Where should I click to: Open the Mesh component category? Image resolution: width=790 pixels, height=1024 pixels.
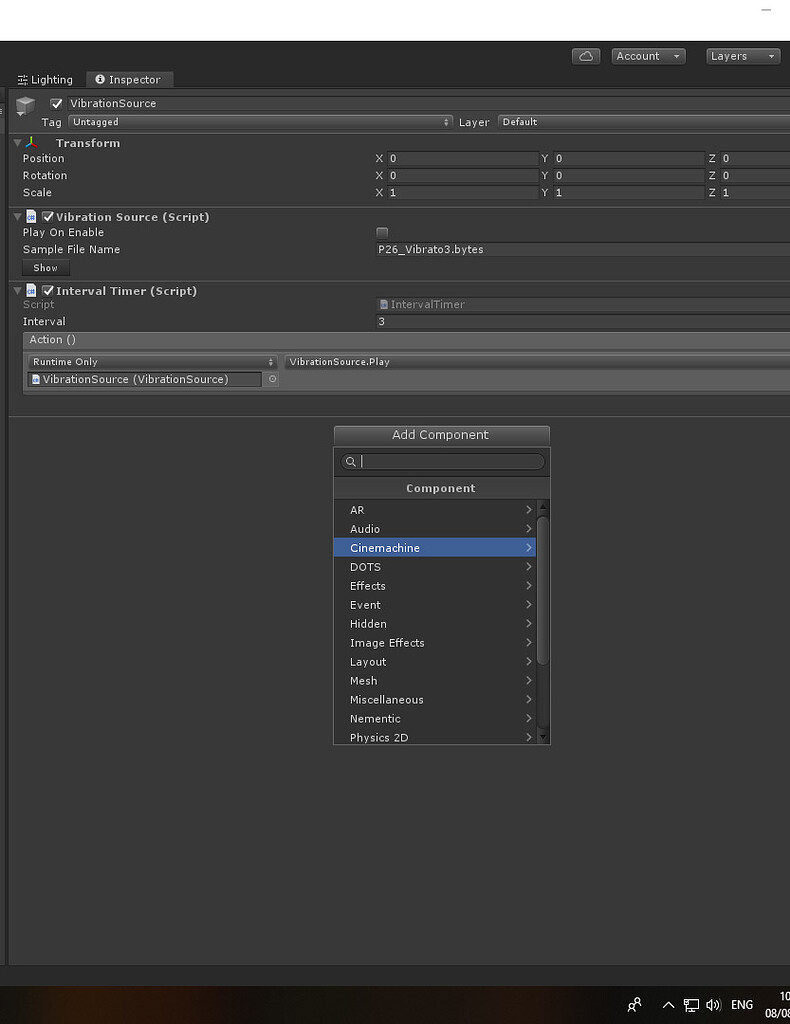click(x=435, y=680)
